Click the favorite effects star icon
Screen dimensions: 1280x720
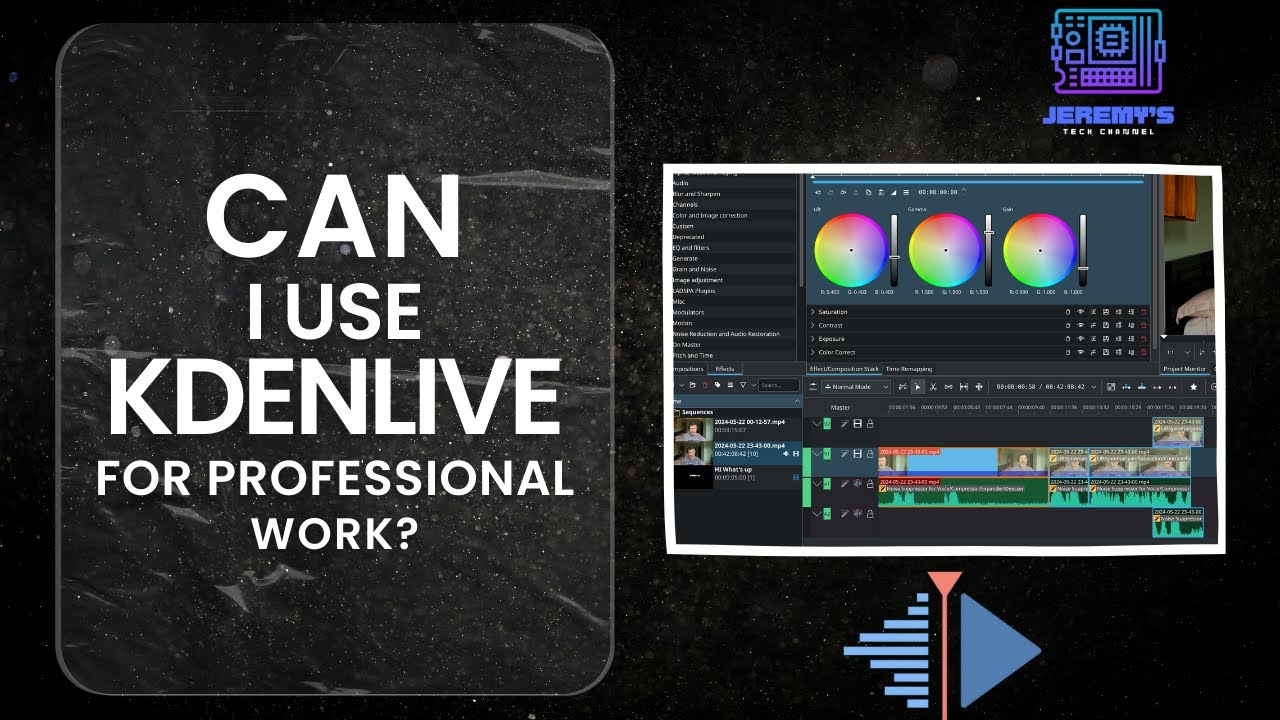1193,386
